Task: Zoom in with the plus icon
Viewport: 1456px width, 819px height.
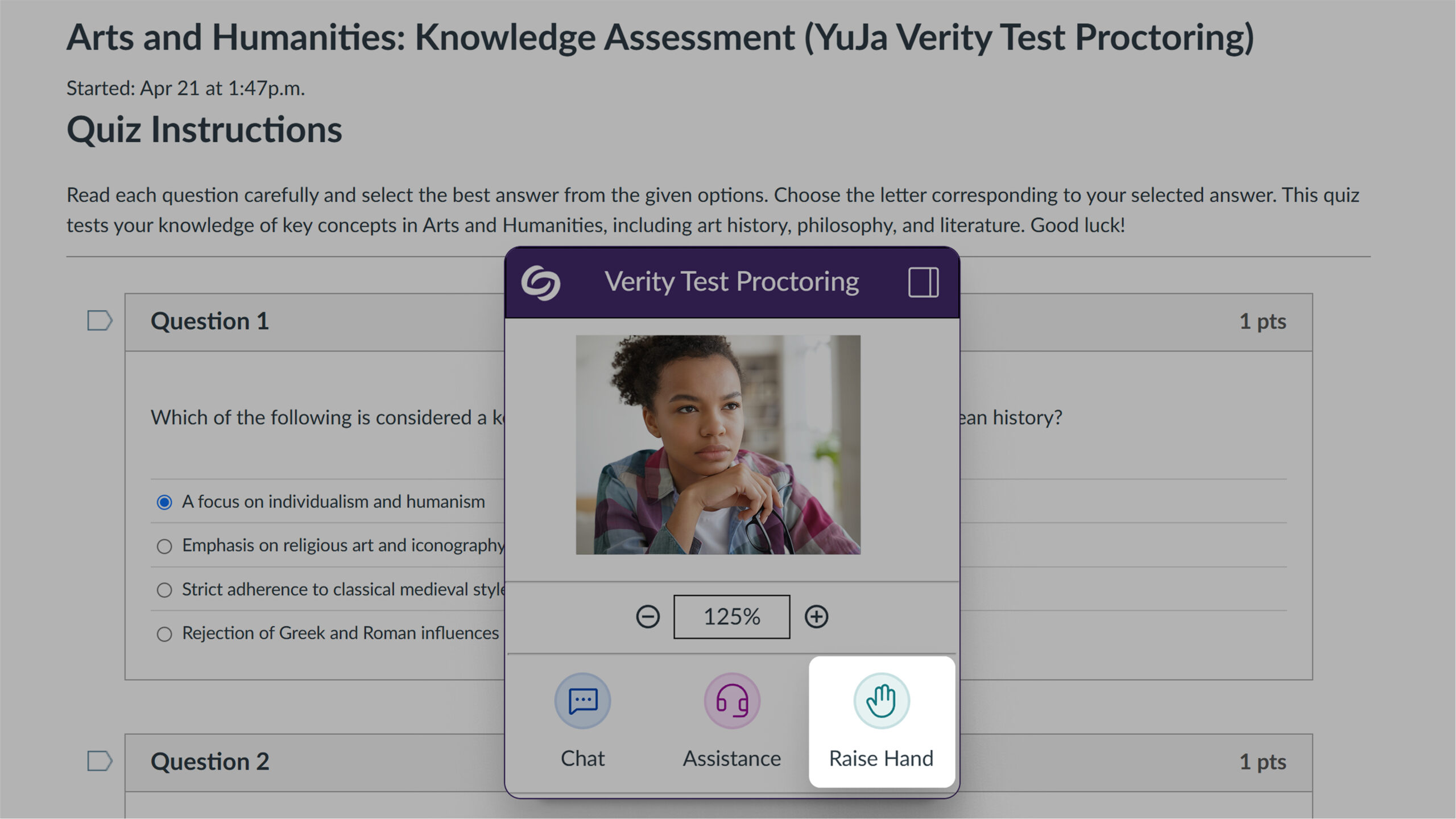Action: [816, 617]
